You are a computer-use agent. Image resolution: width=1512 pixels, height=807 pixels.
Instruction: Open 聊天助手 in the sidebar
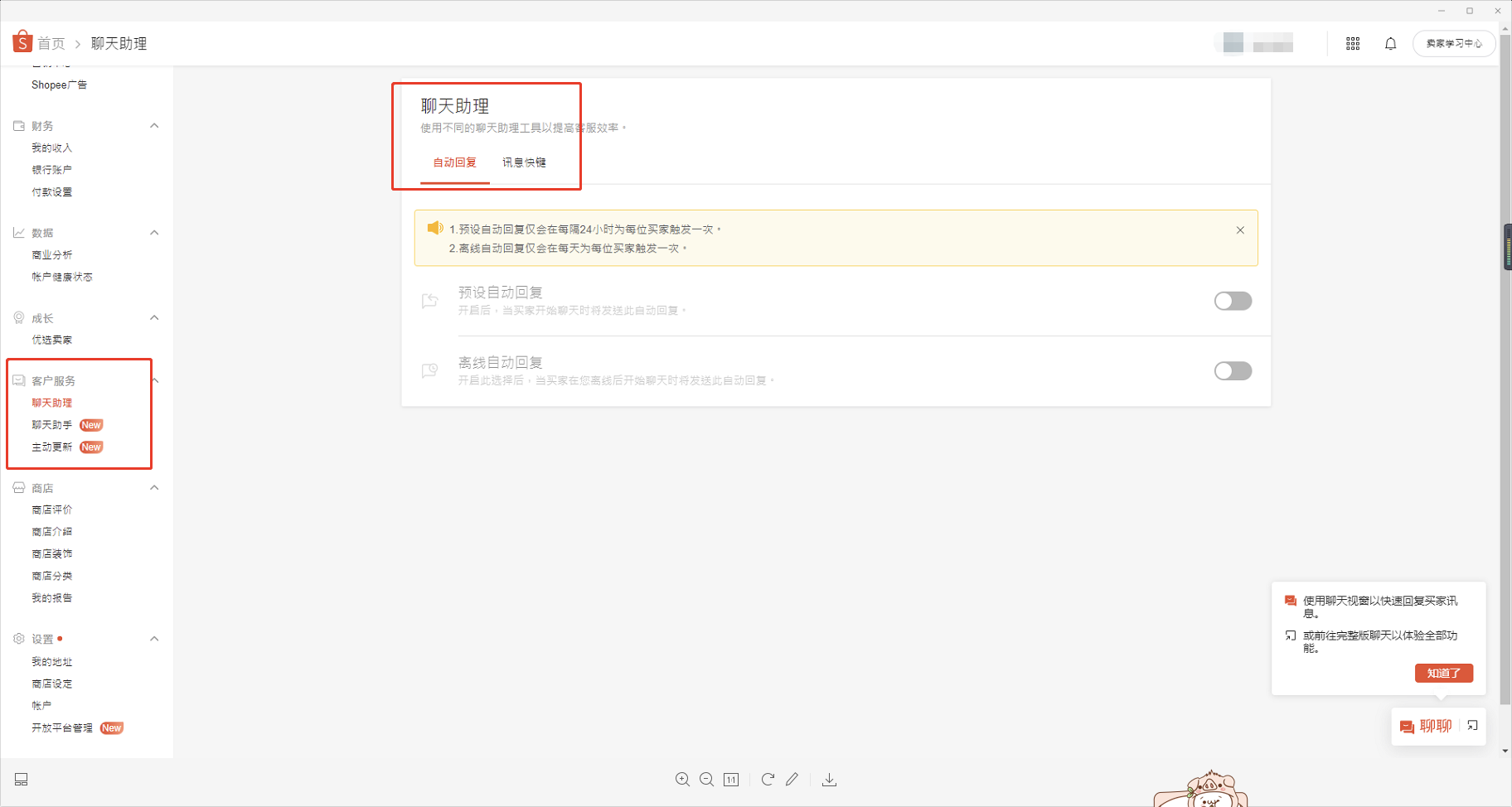click(52, 425)
